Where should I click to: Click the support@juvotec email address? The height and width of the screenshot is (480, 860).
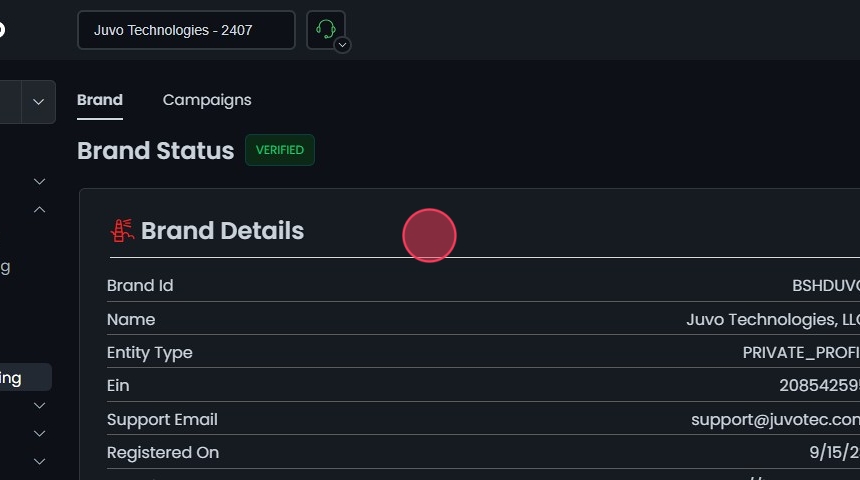point(775,420)
